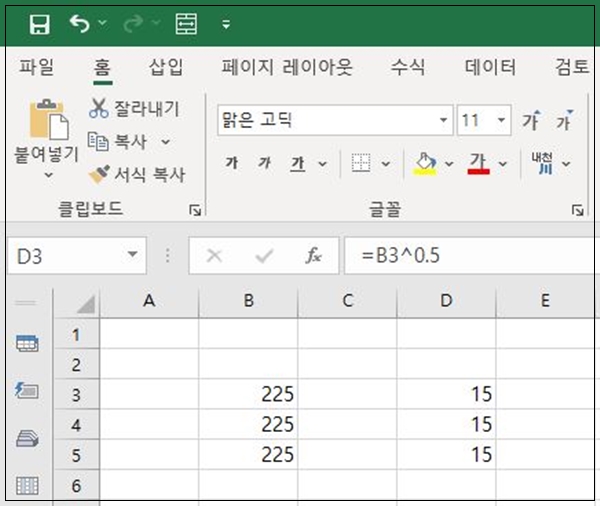Click the 내천 phonetic guide icon
This screenshot has height=506, width=600.
click(542, 163)
